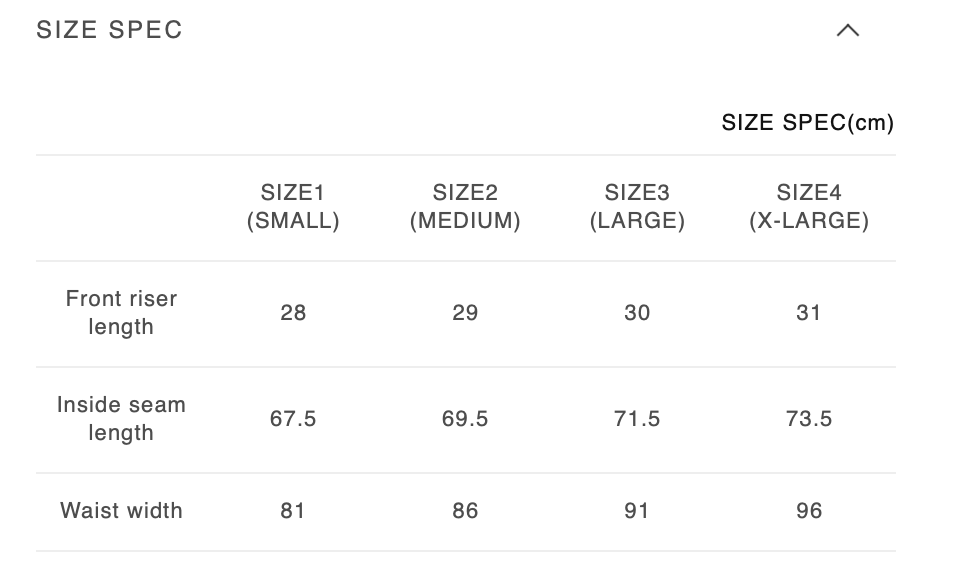Click the small front riser value 28
Screen dimensions: 954x568
[293, 313]
